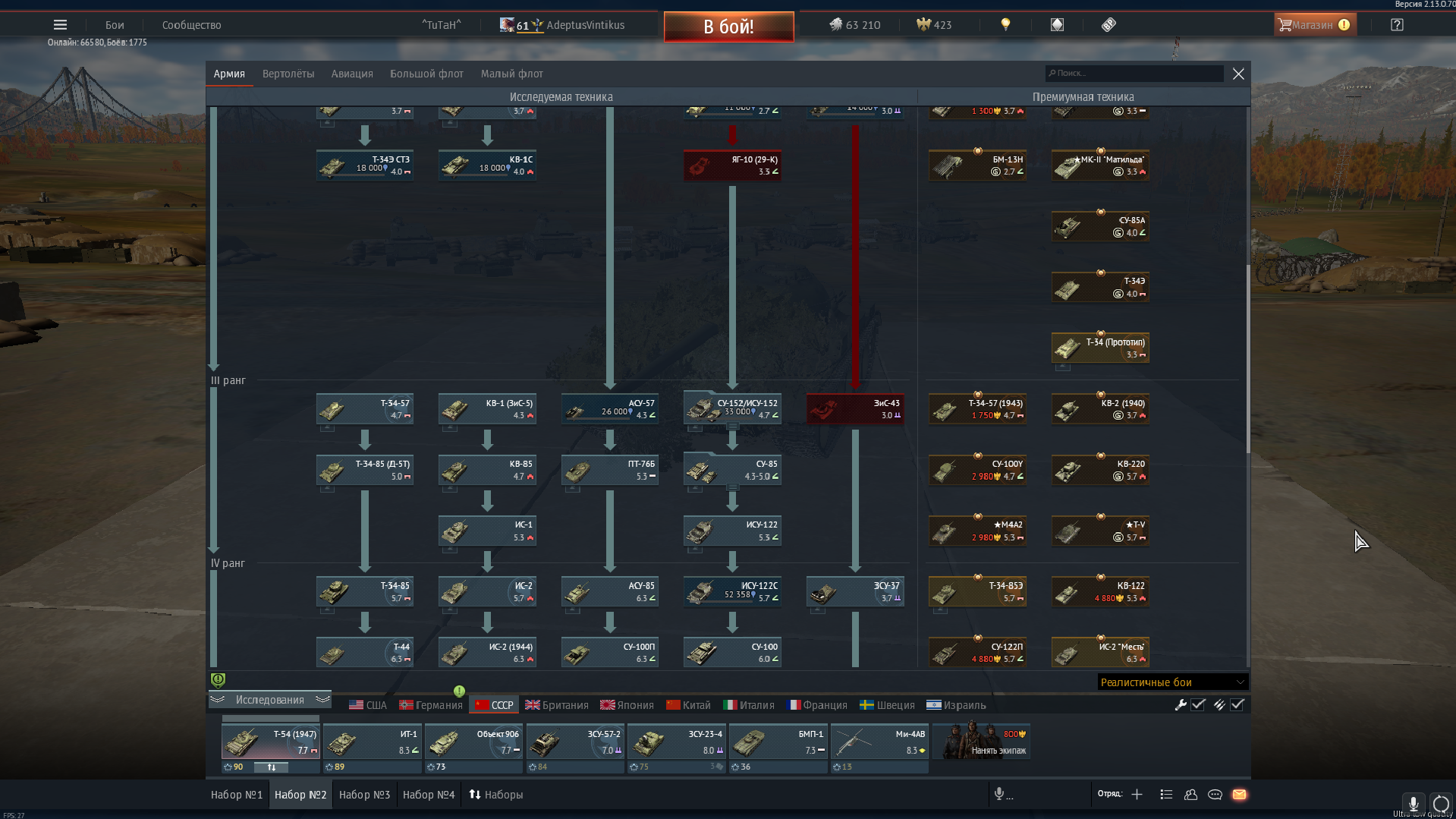Select premium КВ-220 tank
This screenshot has height=819, width=1456.
tap(1100, 470)
